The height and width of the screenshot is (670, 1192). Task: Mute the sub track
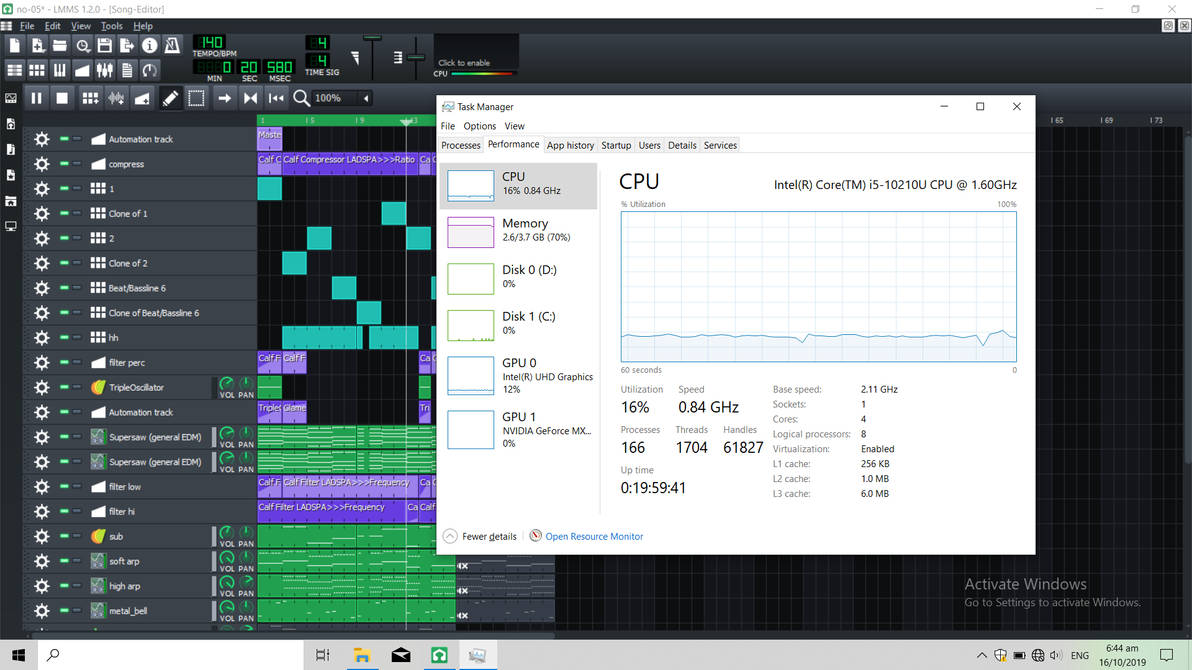pos(65,536)
